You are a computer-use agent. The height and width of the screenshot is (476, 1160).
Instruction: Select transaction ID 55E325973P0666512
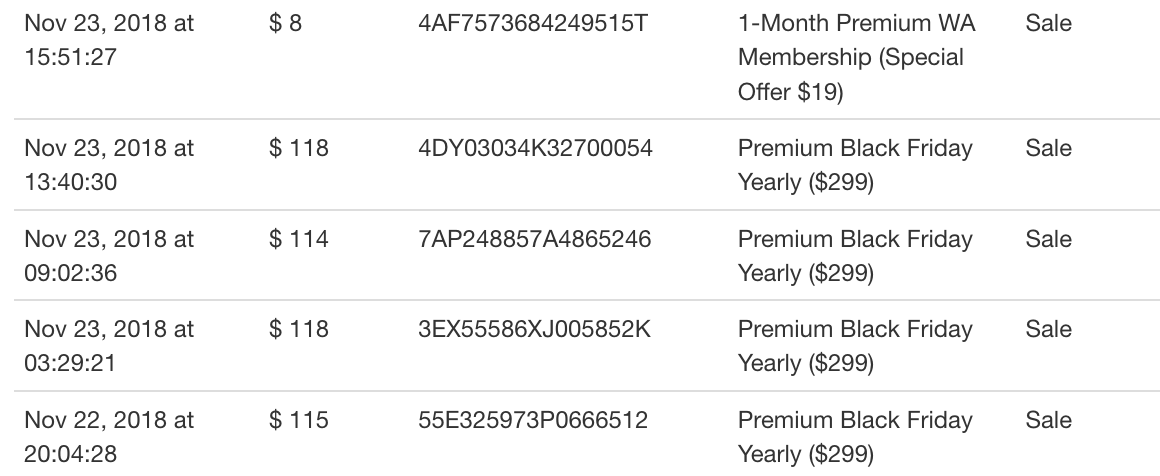tap(533, 420)
